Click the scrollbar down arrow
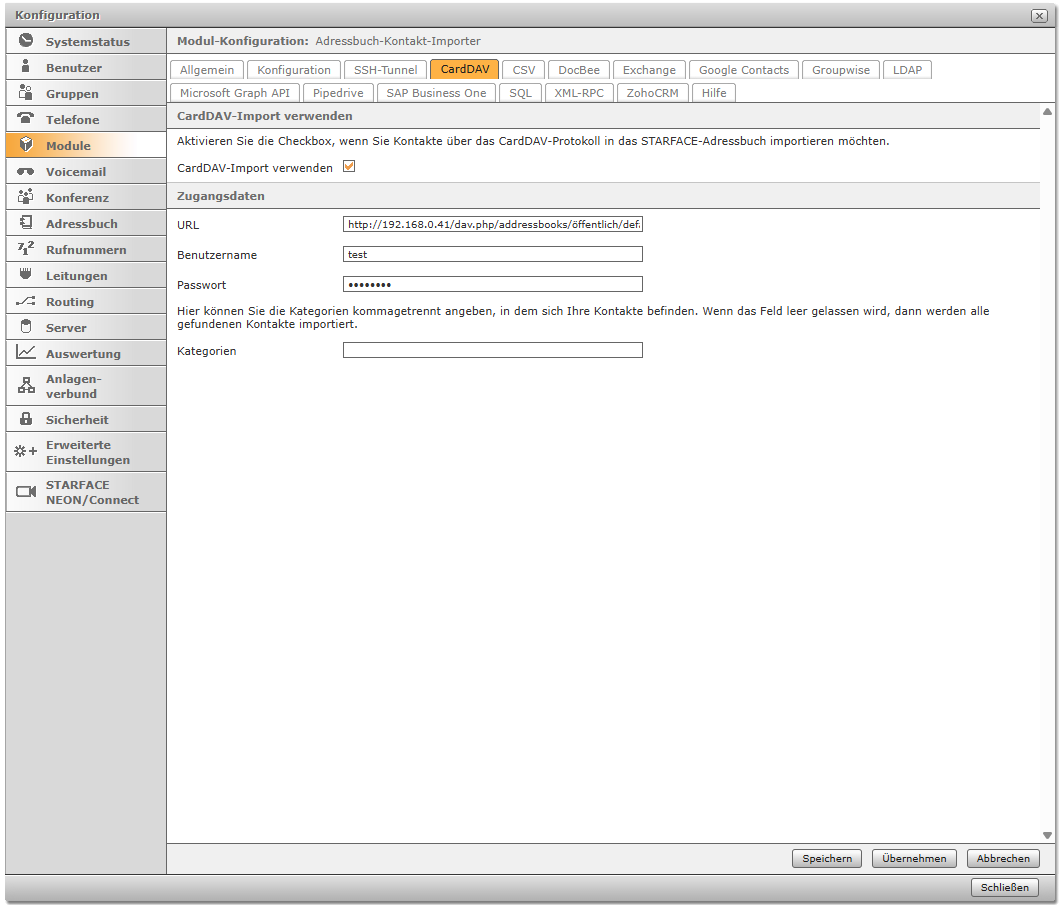The height and width of the screenshot is (910, 1064). [1047, 835]
